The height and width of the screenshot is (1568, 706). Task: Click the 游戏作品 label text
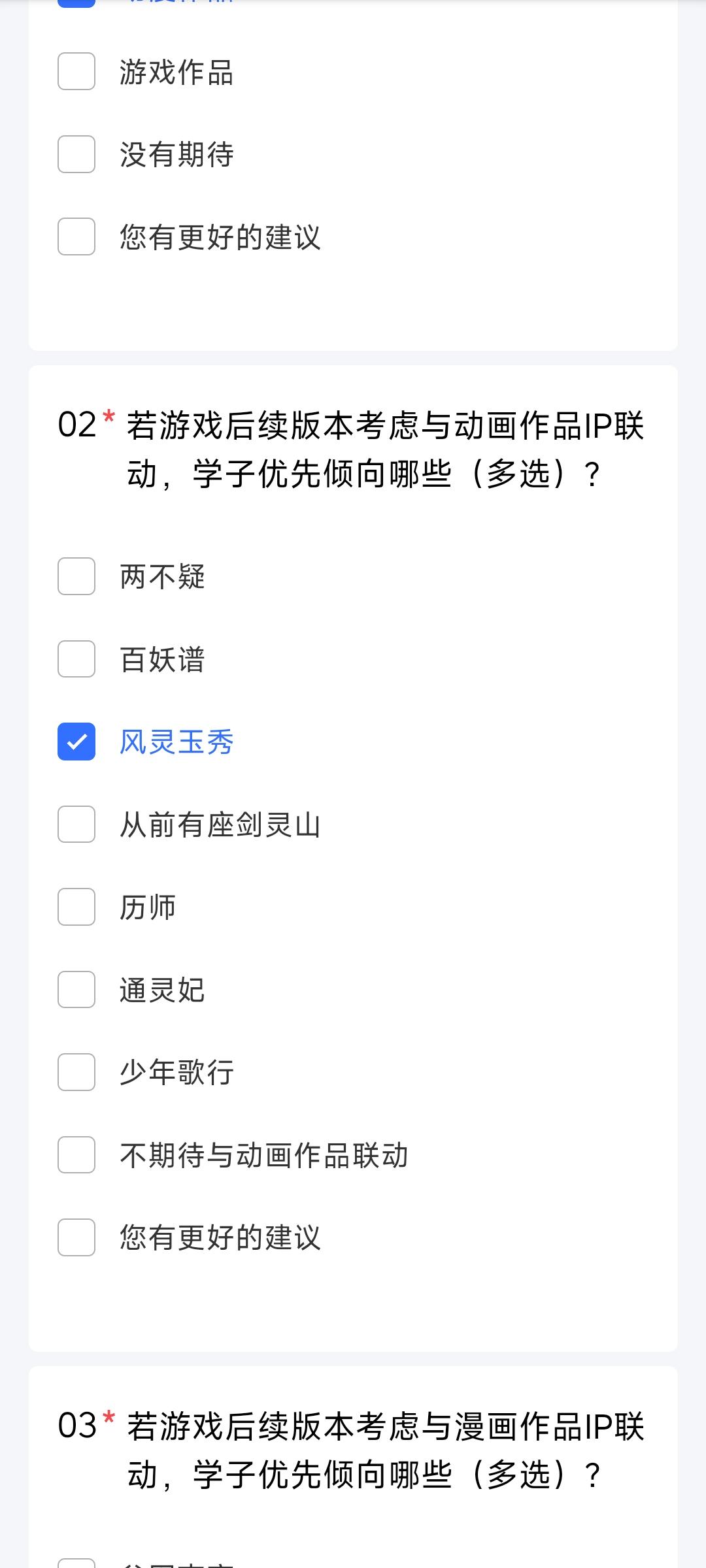[176, 72]
